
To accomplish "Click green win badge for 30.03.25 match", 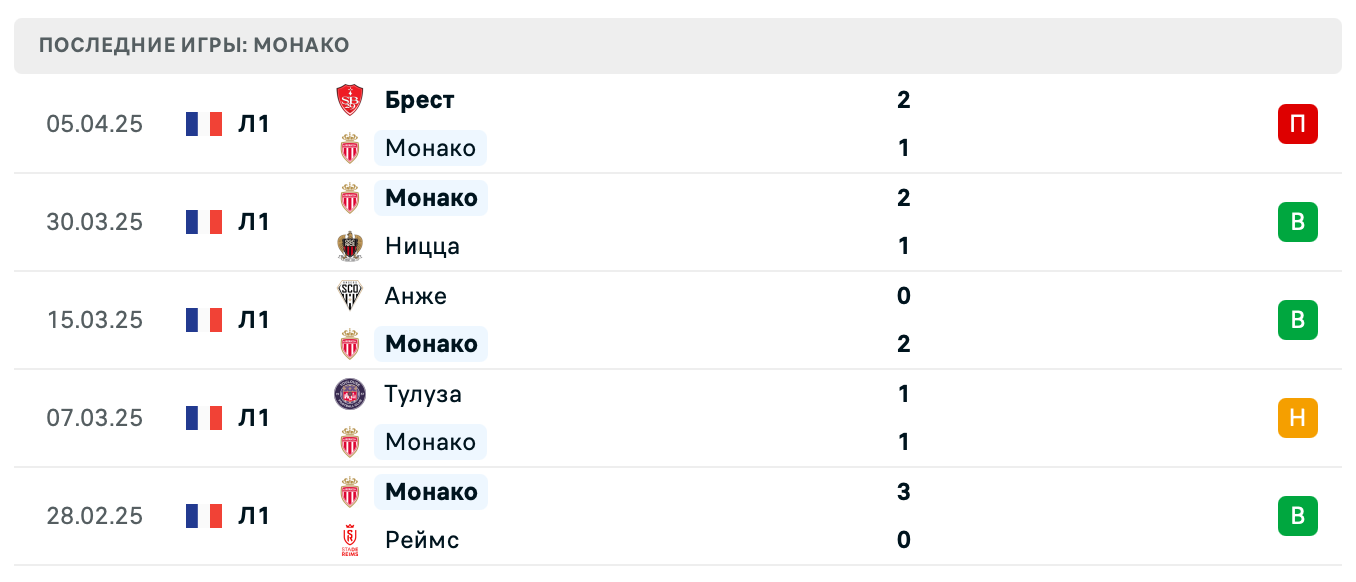I will (1297, 222).
